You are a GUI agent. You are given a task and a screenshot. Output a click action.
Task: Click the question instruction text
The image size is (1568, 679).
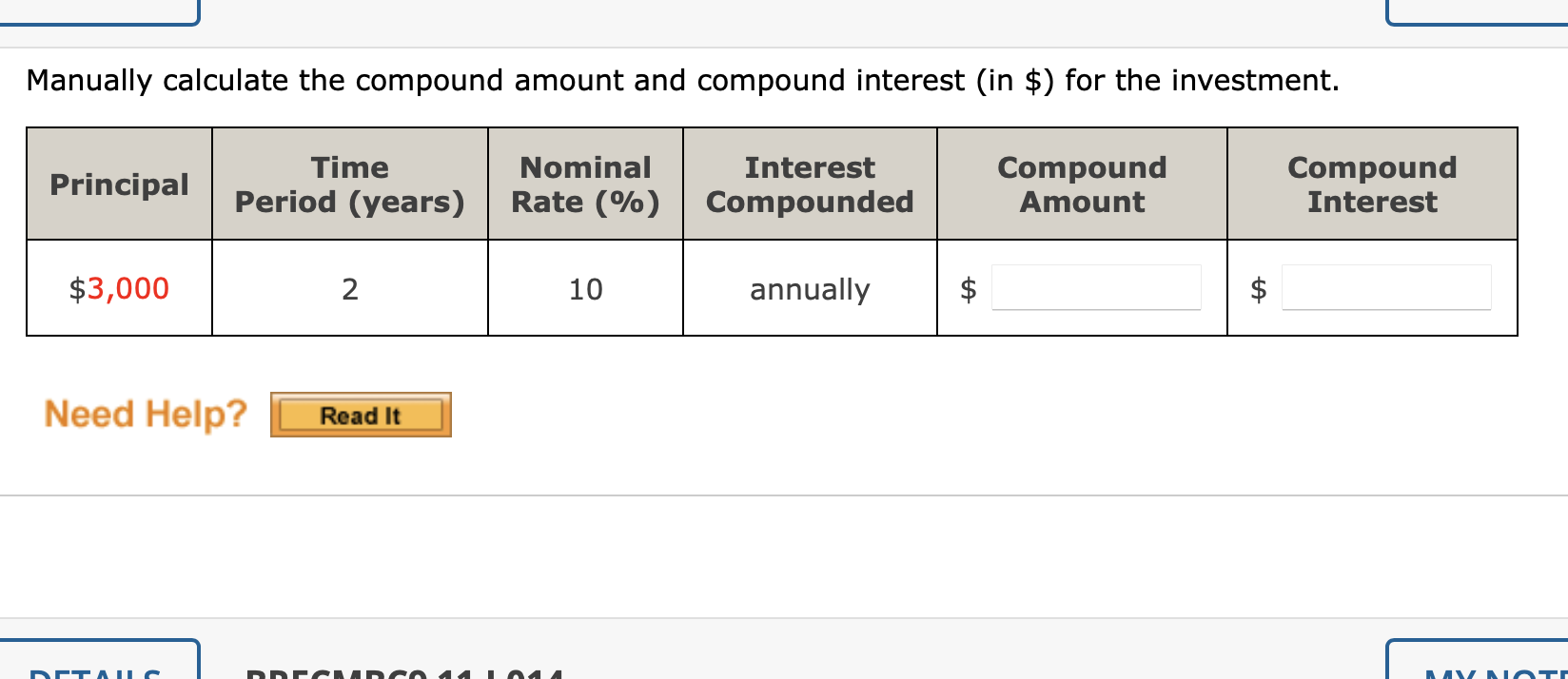pyautogui.click(x=682, y=81)
